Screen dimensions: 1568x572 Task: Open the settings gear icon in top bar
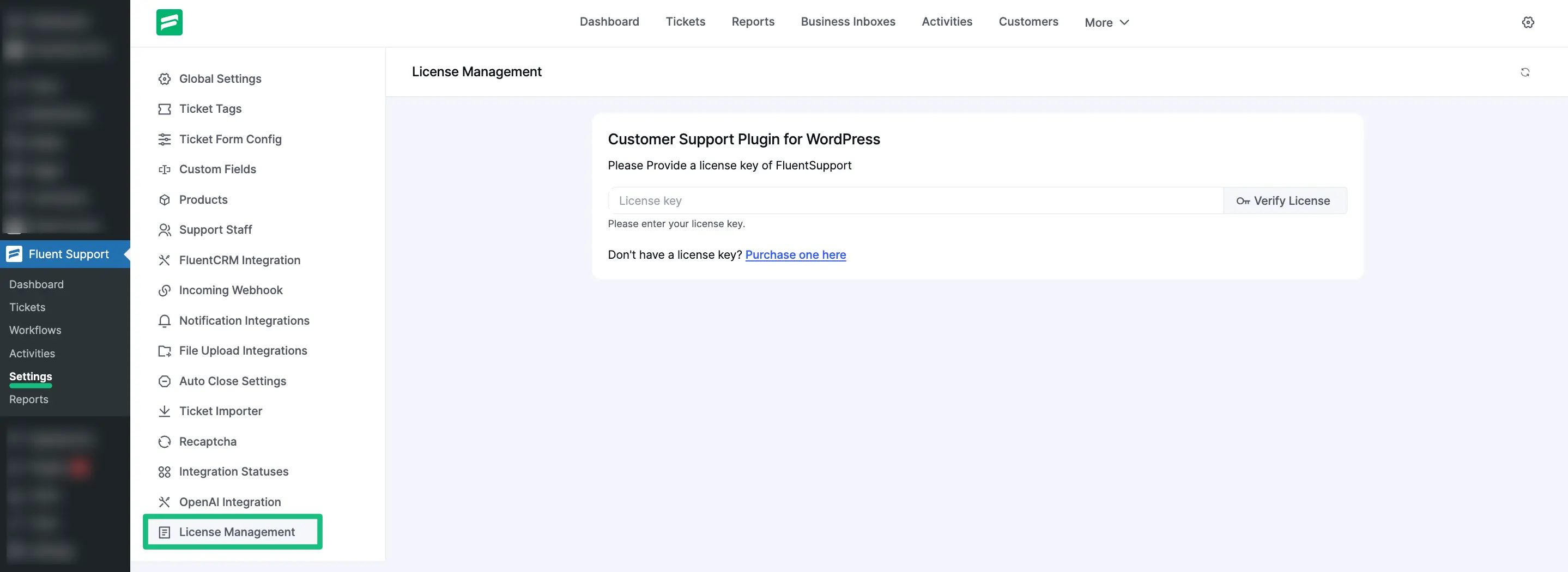[x=1527, y=22]
